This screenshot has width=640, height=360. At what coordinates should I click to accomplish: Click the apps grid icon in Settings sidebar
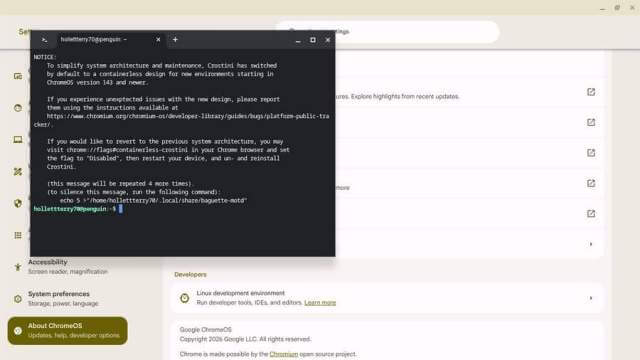tap(18, 235)
